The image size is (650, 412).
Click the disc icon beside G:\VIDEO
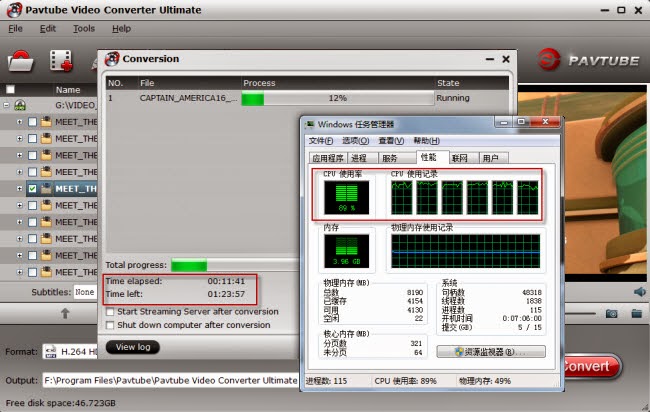(20, 105)
